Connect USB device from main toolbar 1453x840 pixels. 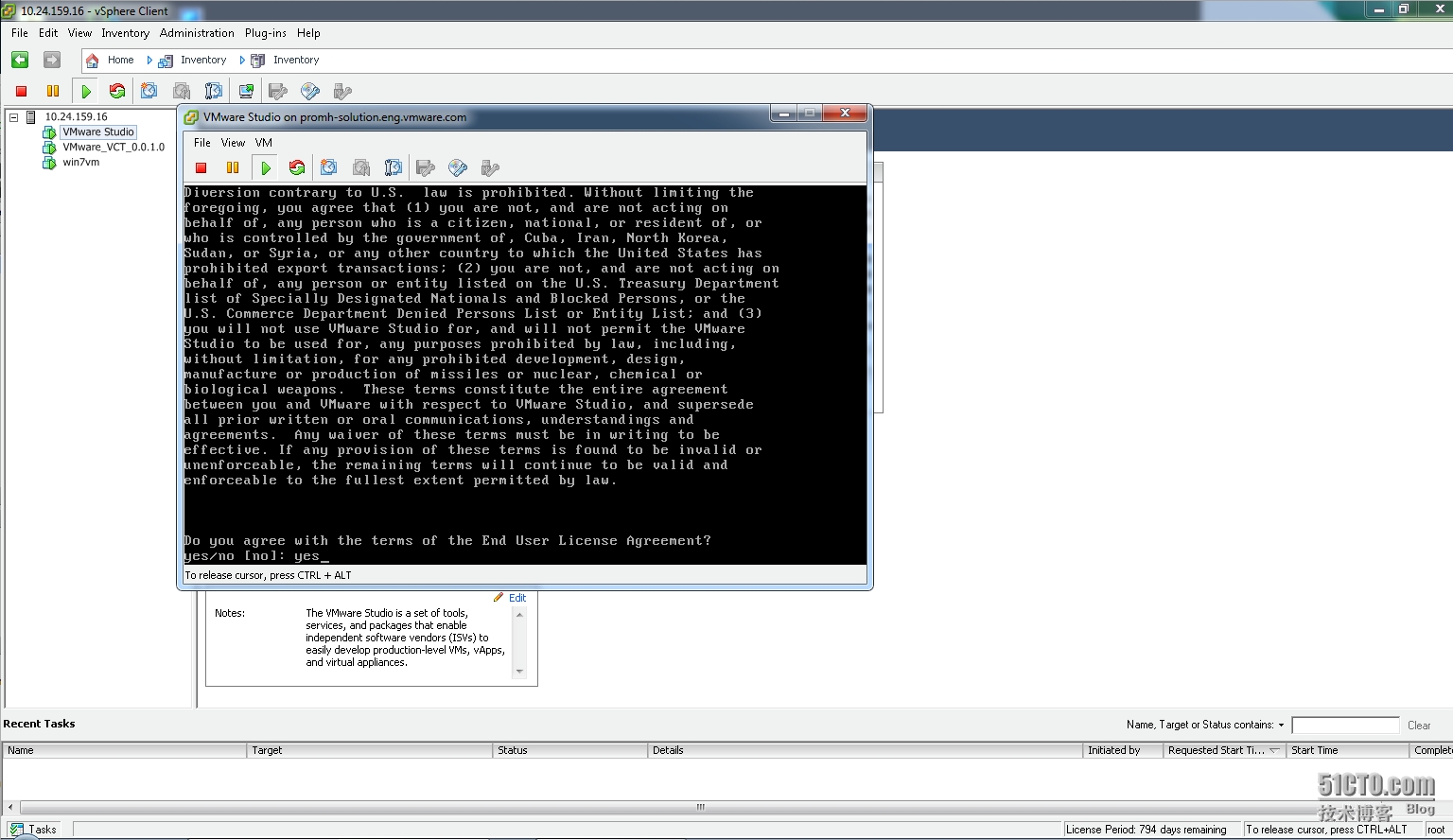coord(342,91)
